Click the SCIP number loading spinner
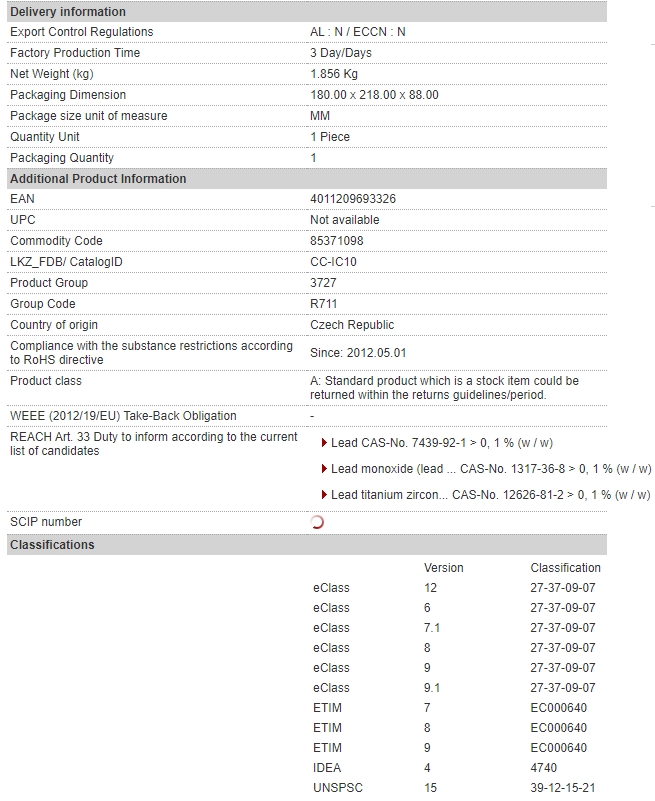655x801 pixels. coord(317,522)
